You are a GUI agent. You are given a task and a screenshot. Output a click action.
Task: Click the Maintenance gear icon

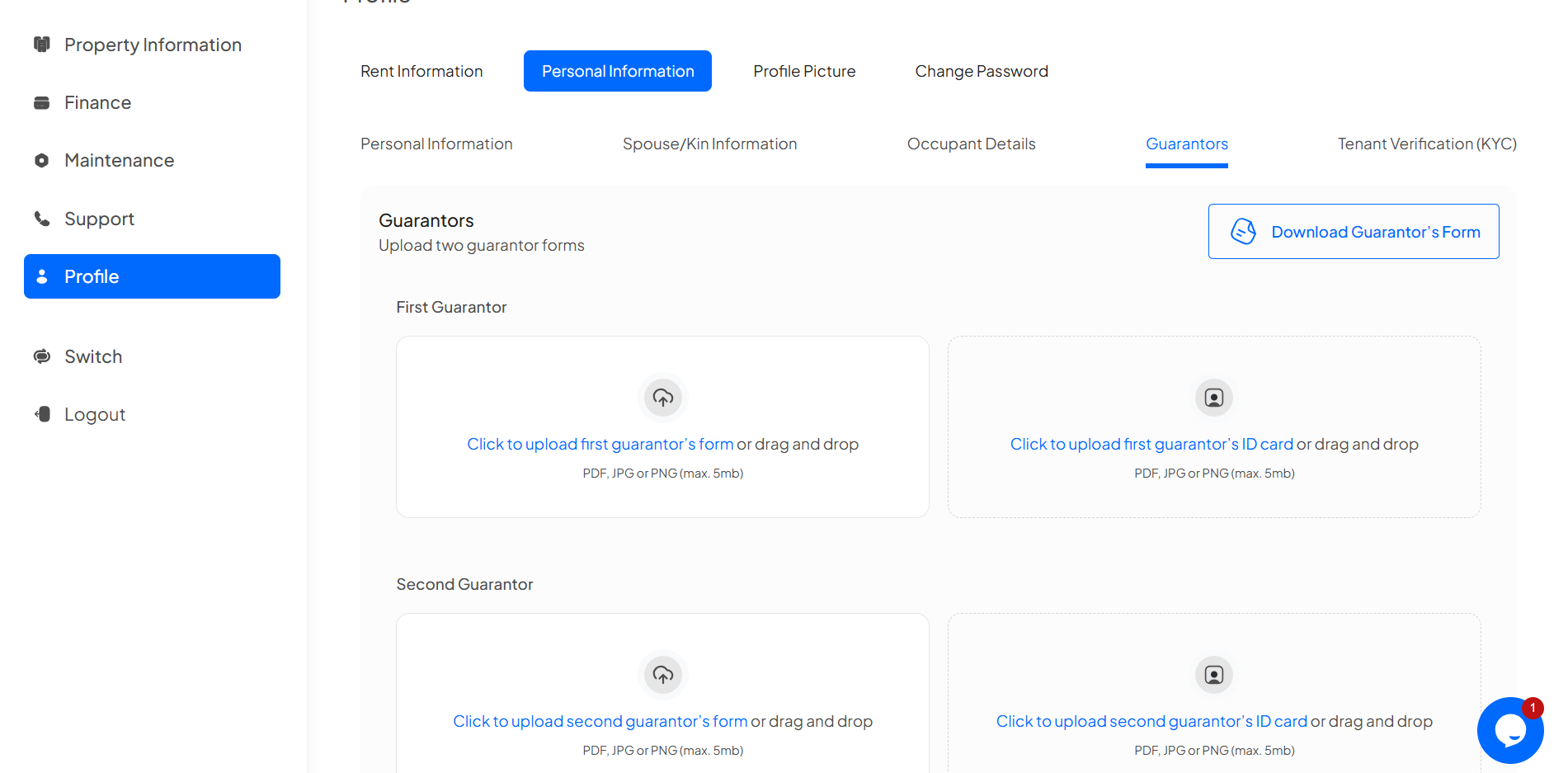(x=41, y=160)
